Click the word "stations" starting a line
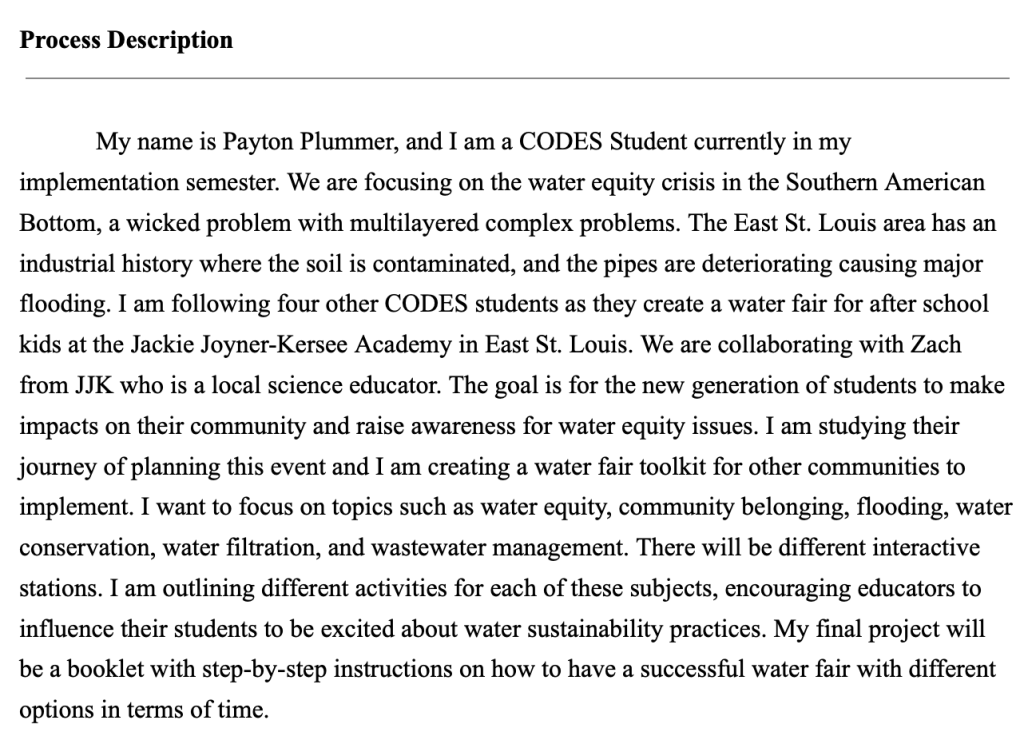Image resolution: width=1024 pixels, height=748 pixels. (53, 590)
